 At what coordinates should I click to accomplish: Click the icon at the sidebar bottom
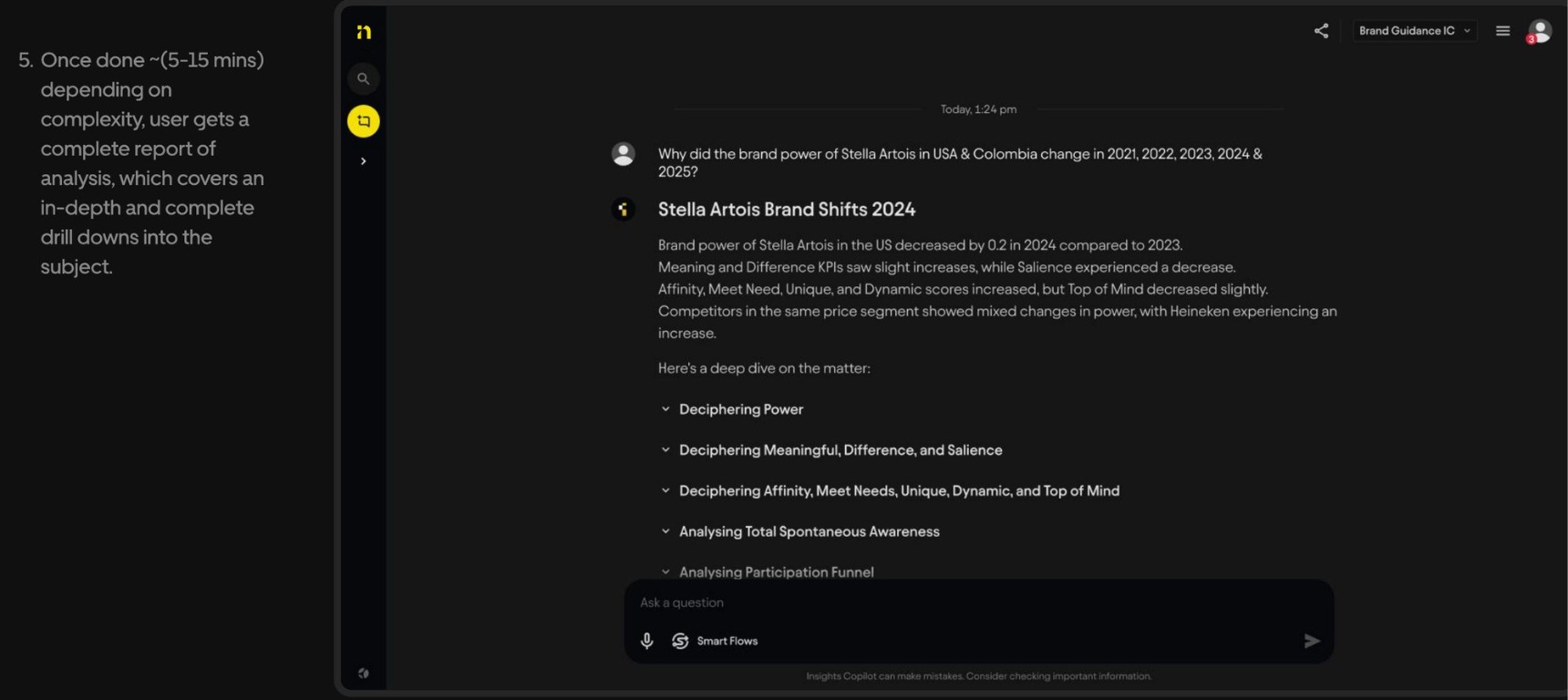[x=364, y=674]
